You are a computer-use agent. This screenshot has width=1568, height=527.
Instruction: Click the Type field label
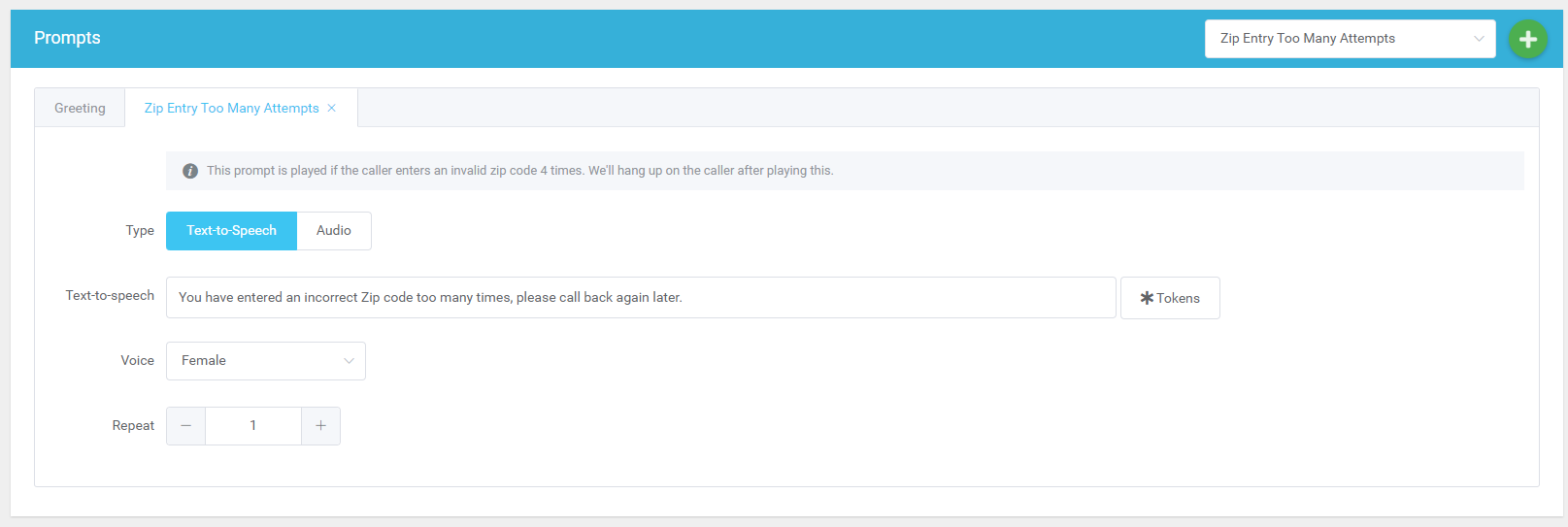click(140, 230)
